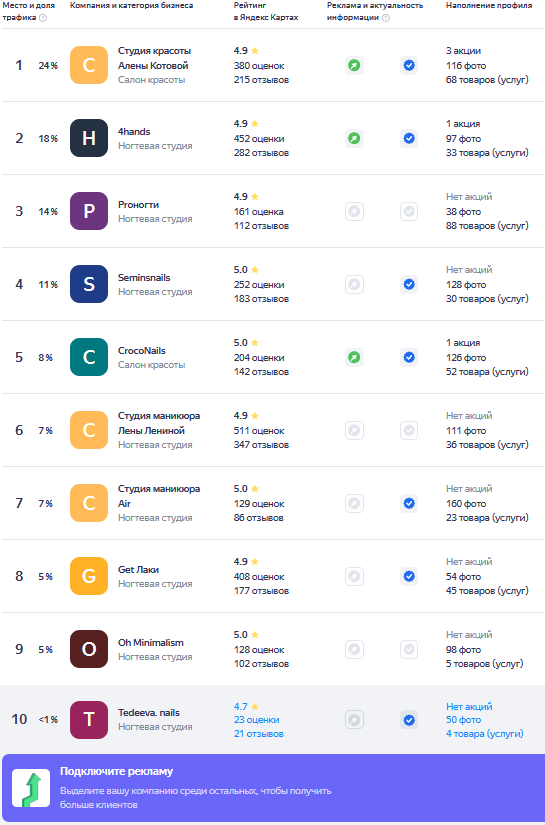
Task: Click green advertising icon for Студия красоты Алены Котовой
Action: [355, 66]
